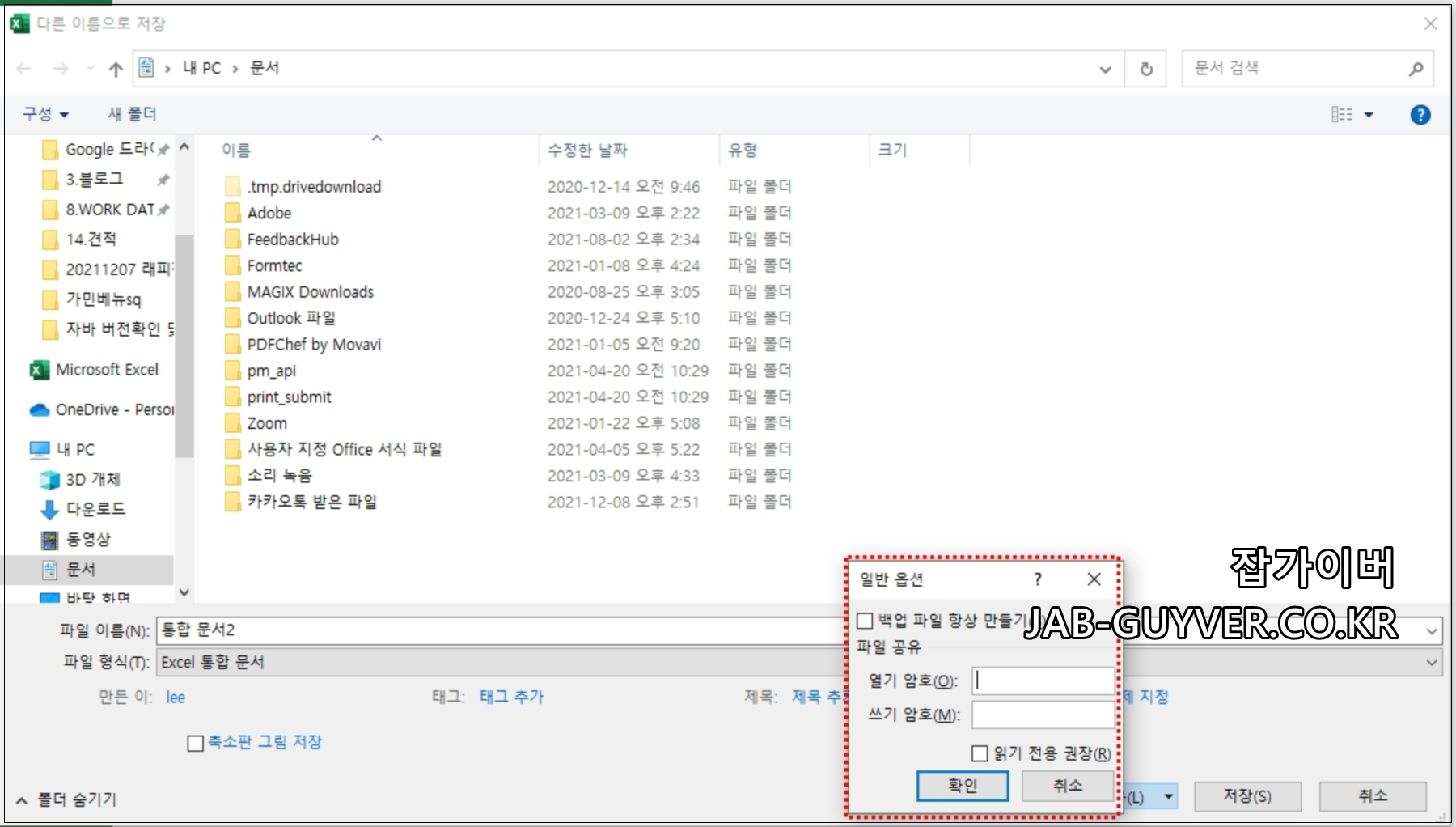Confirm options with 확인 button
Image resolution: width=1456 pixels, height=827 pixels.
[963, 786]
